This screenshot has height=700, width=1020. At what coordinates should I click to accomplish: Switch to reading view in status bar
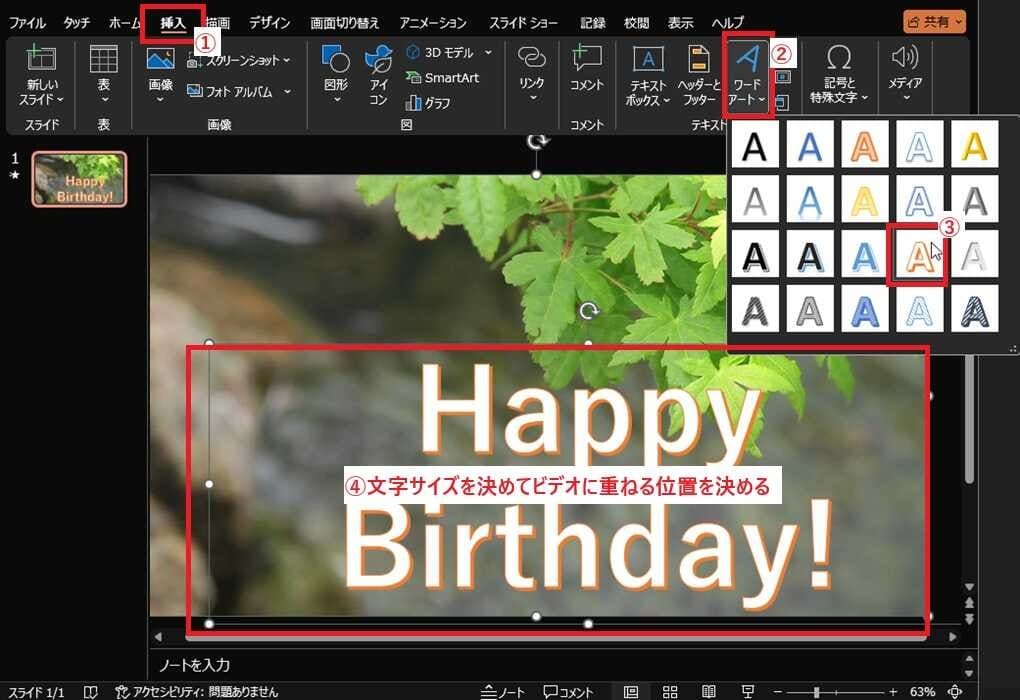[709, 692]
